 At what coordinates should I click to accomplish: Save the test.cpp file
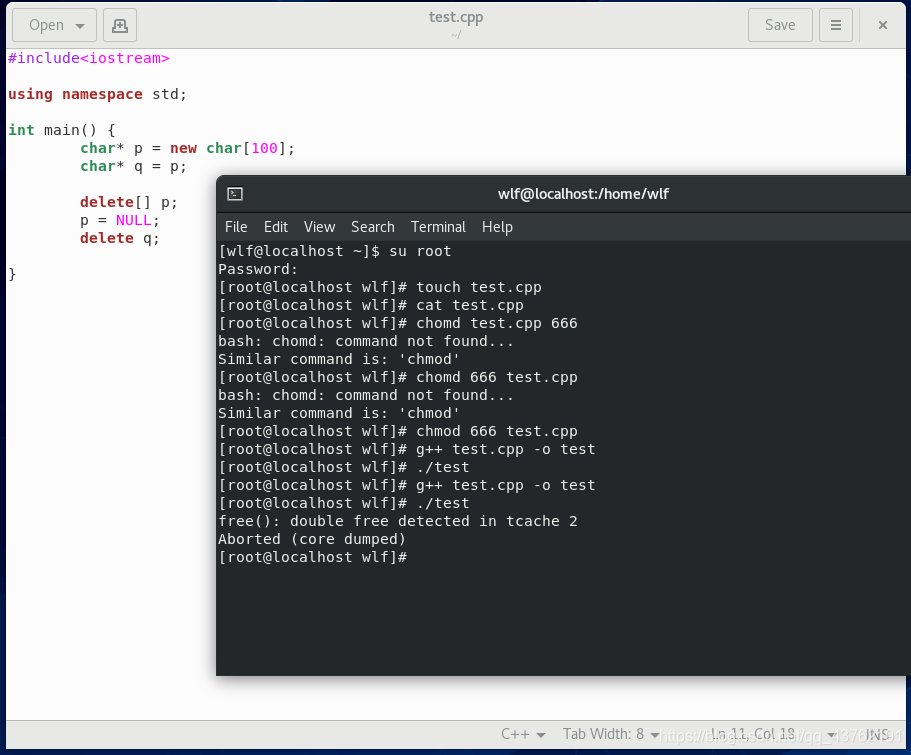780,25
